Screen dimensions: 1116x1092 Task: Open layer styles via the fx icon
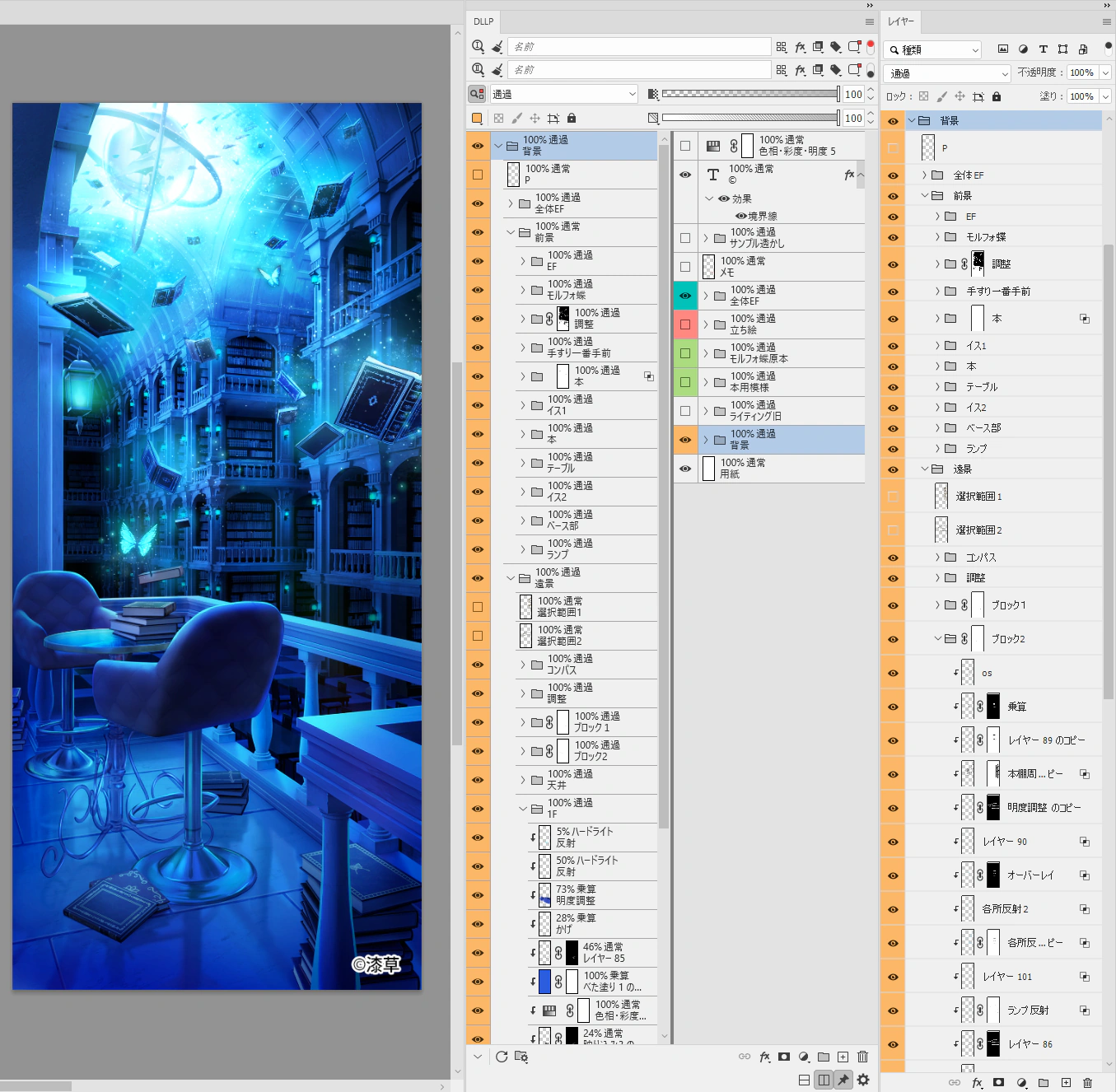(x=977, y=1081)
